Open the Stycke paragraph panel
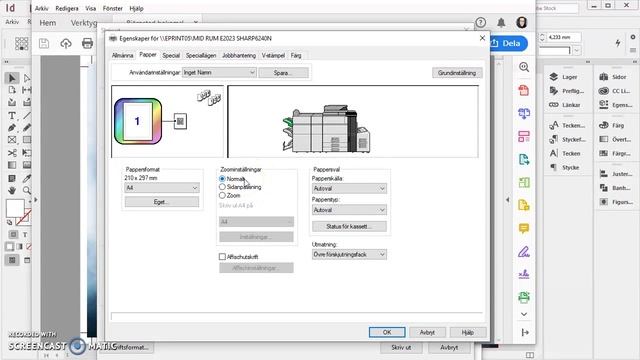The width and height of the screenshot is (640, 360). click(564, 167)
